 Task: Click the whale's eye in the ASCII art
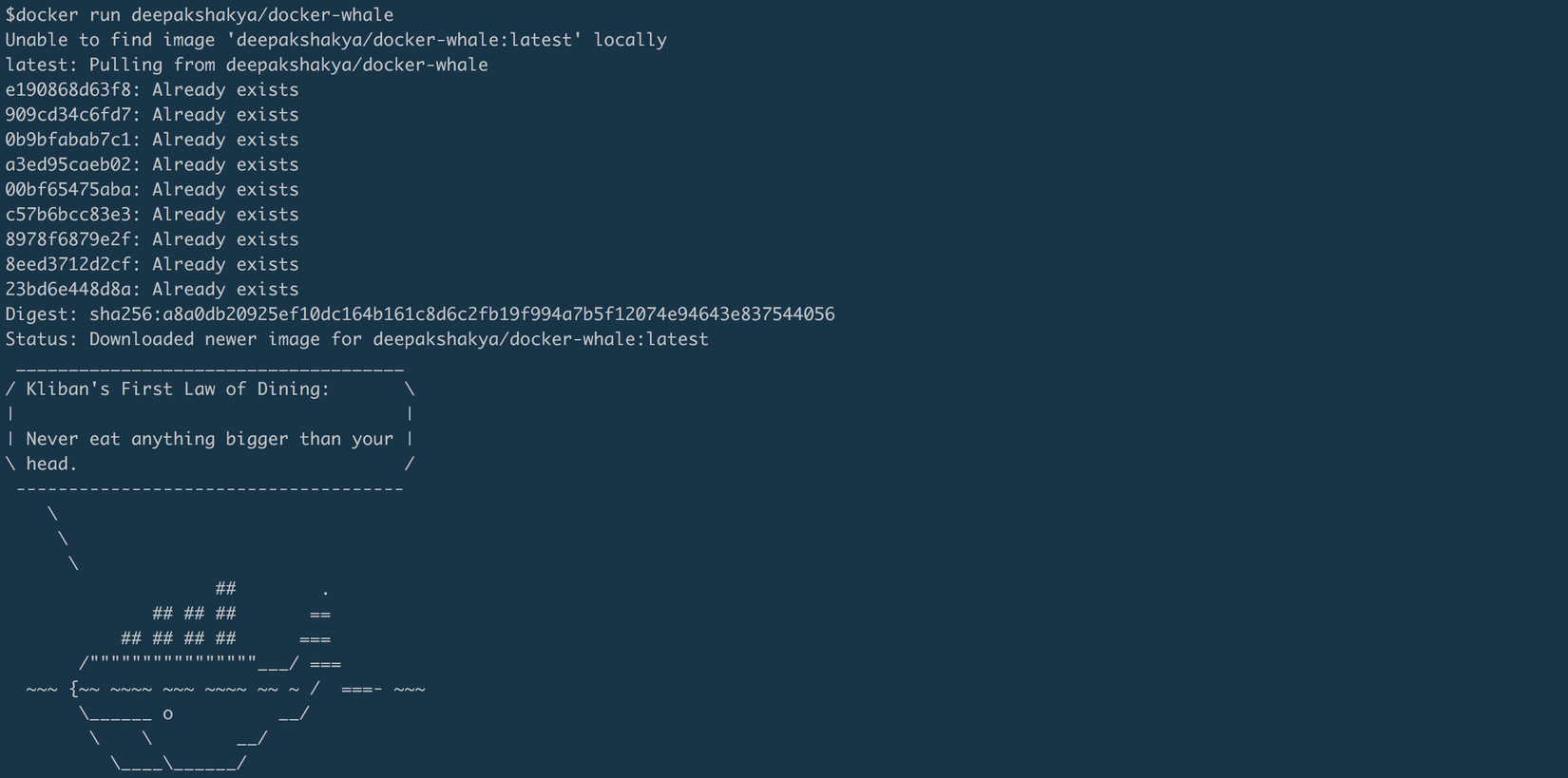(x=168, y=713)
